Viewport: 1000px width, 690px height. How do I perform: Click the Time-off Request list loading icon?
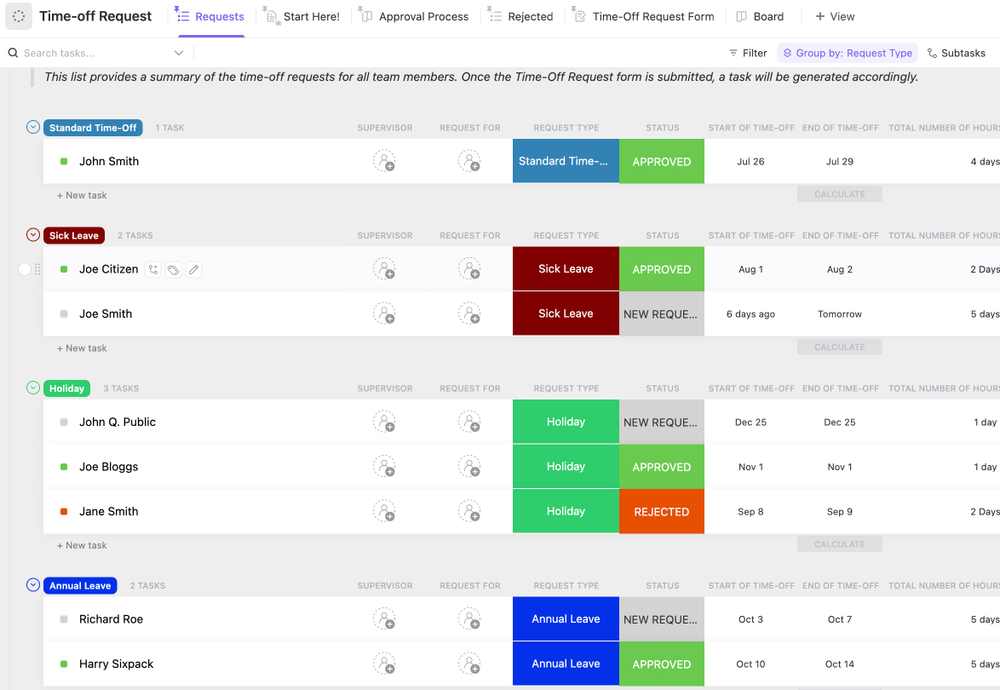[18, 17]
